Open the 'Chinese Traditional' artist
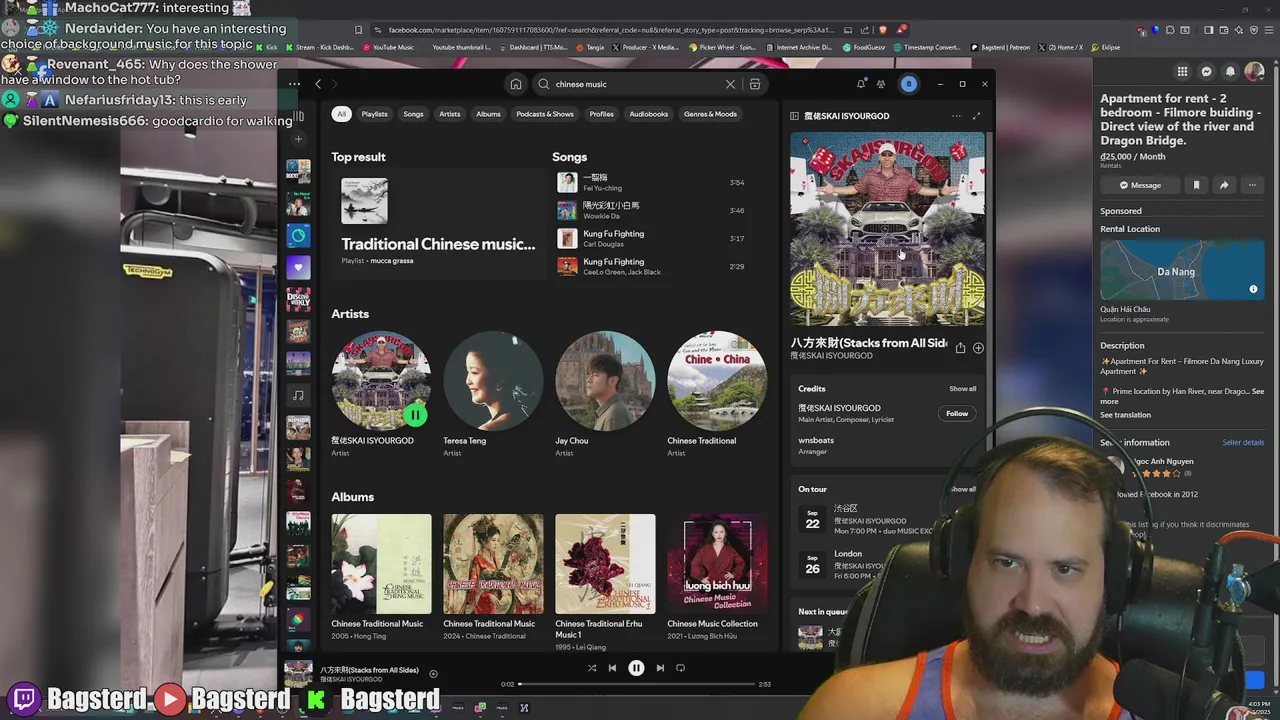Image resolution: width=1280 pixels, height=720 pixels. tap(717, 394)
